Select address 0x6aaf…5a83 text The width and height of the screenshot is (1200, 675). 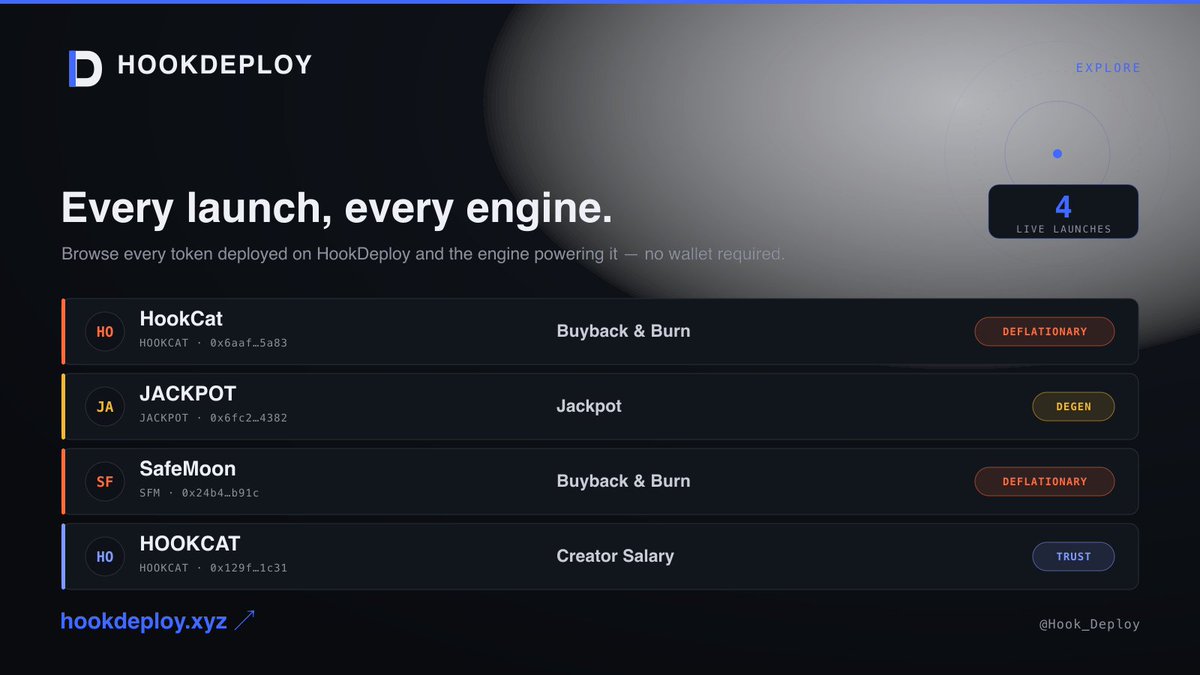(249, 343)
